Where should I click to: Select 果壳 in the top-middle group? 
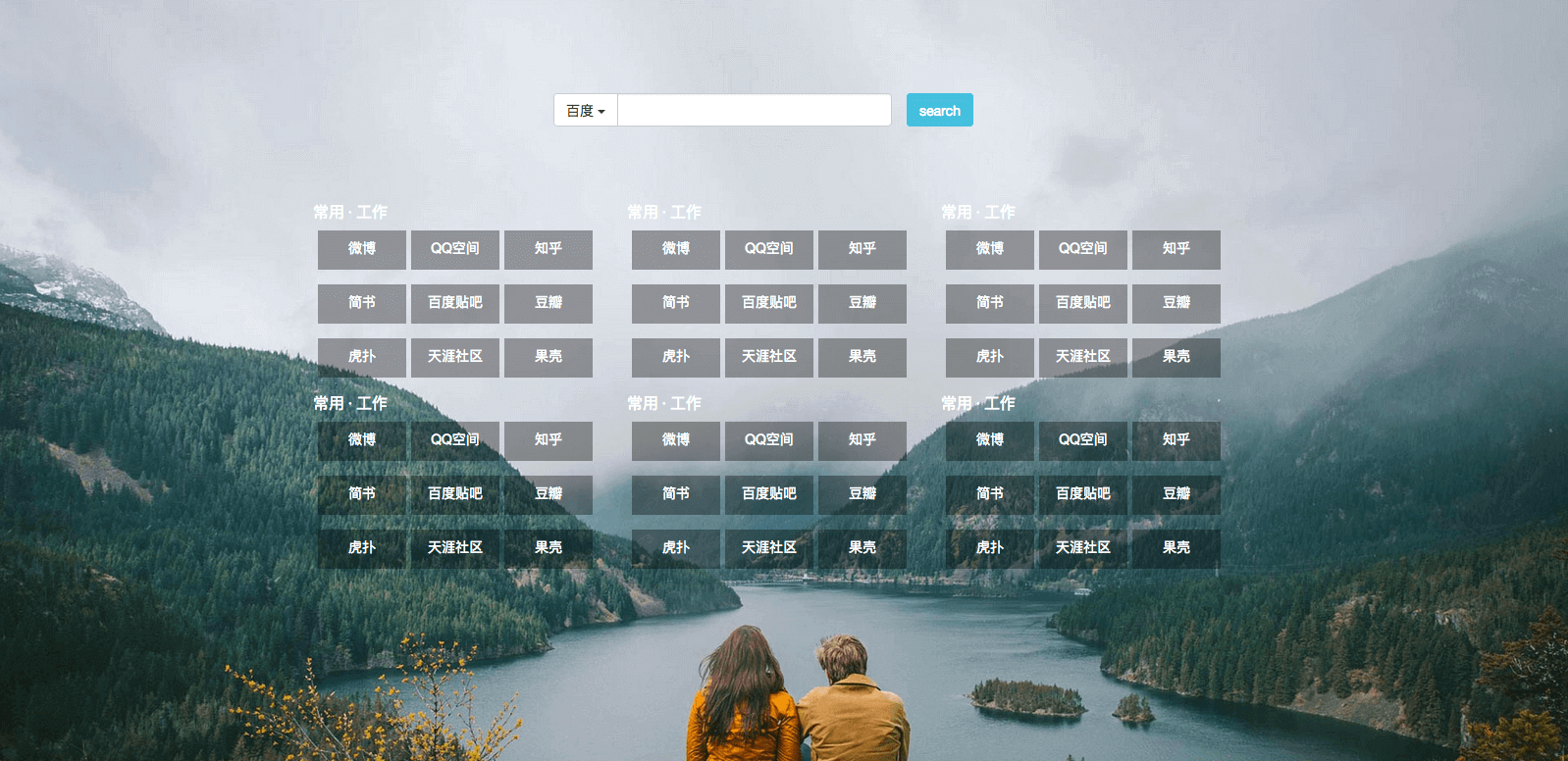coord(862,358)
